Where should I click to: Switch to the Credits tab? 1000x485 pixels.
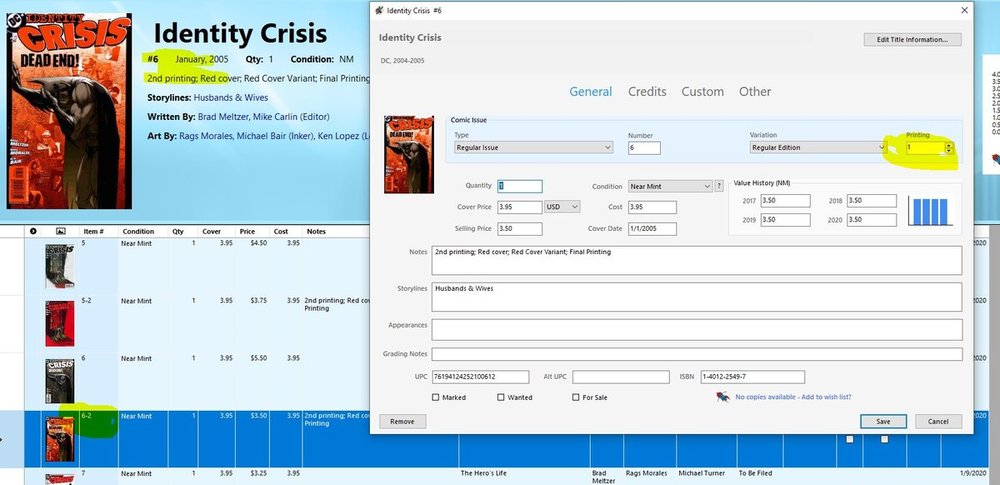647,92
